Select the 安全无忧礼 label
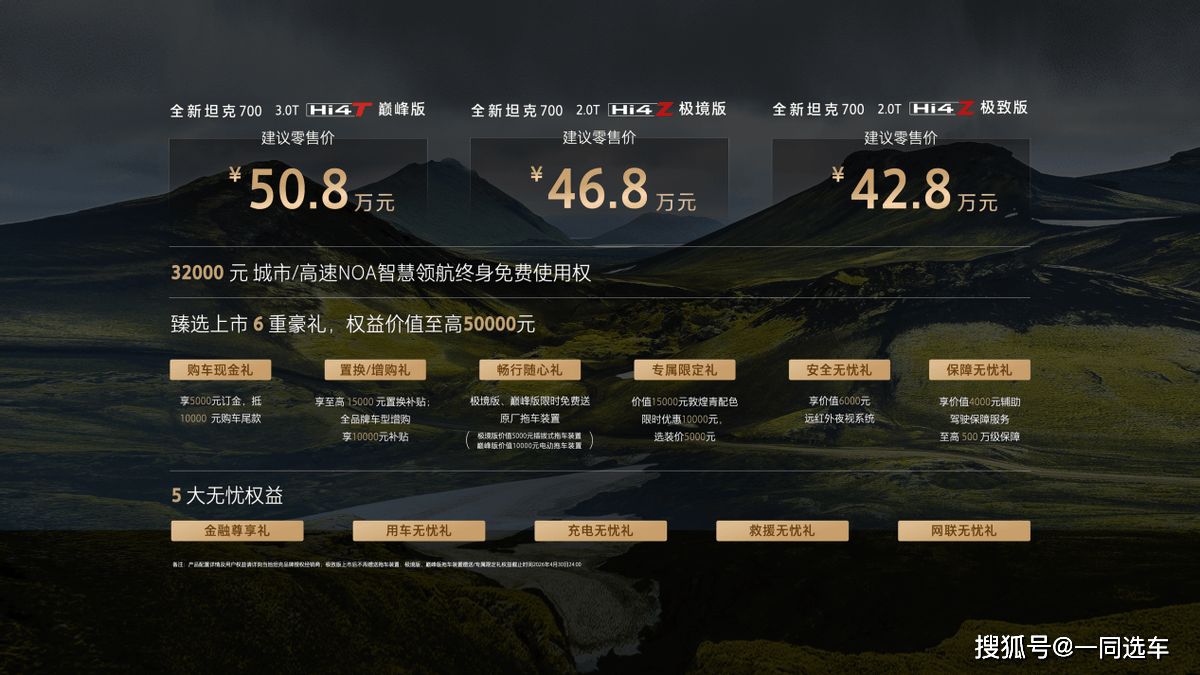The image size is (1200, 675). point(838,370)
